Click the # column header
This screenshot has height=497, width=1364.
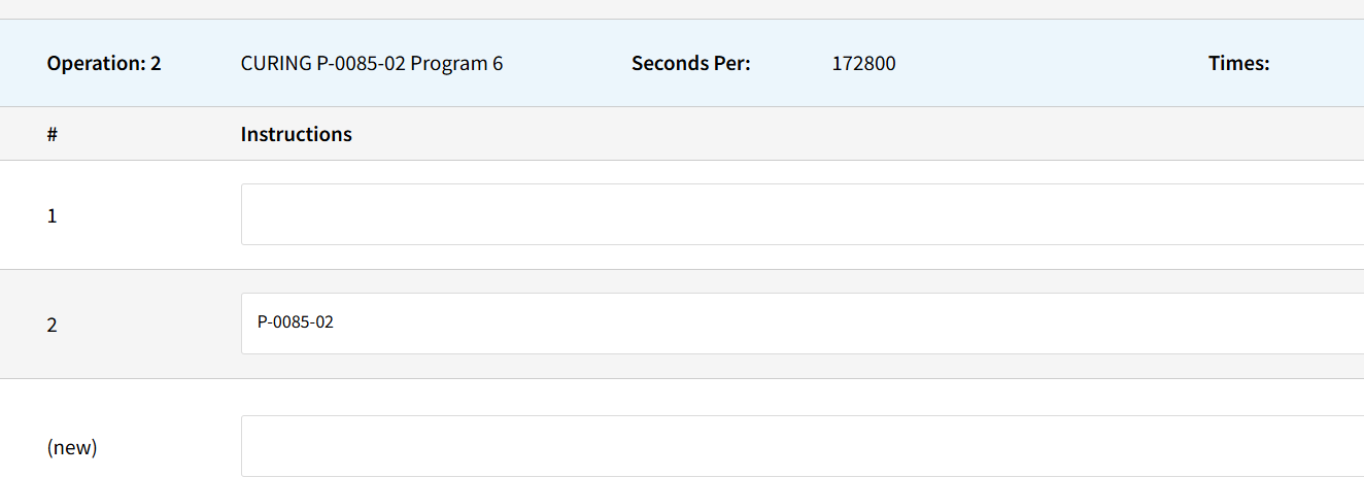tap(52, 134)
